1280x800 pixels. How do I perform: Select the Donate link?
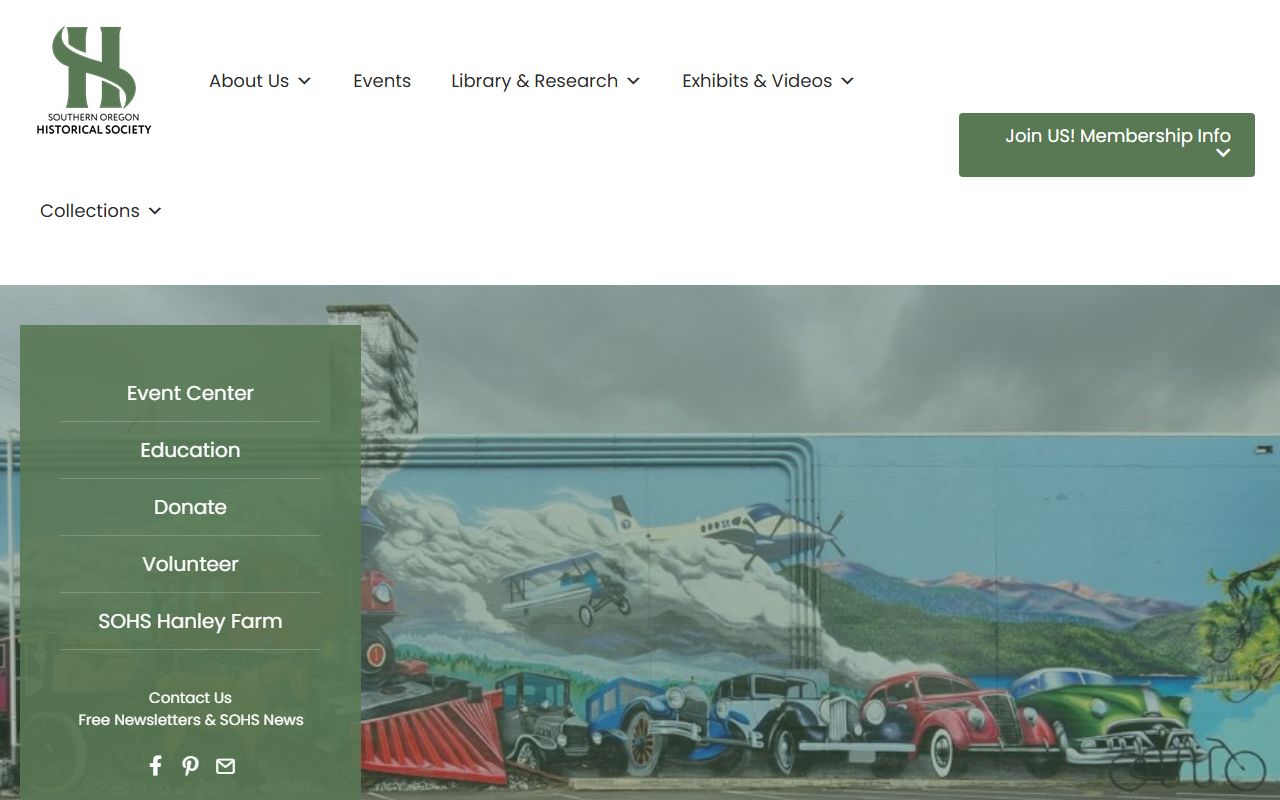pos(190,507)
